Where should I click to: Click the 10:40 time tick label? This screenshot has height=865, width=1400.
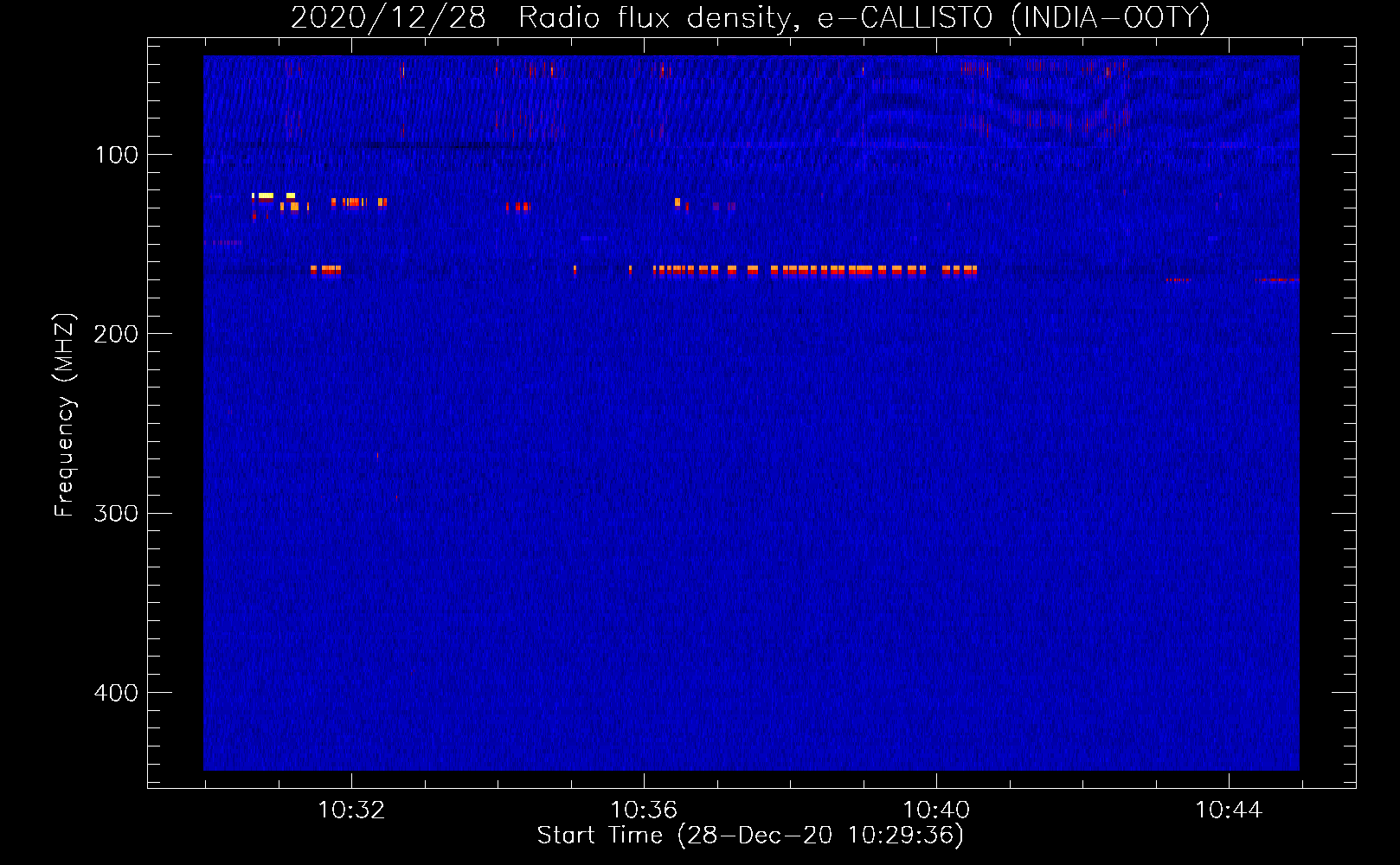click(936, 811)
